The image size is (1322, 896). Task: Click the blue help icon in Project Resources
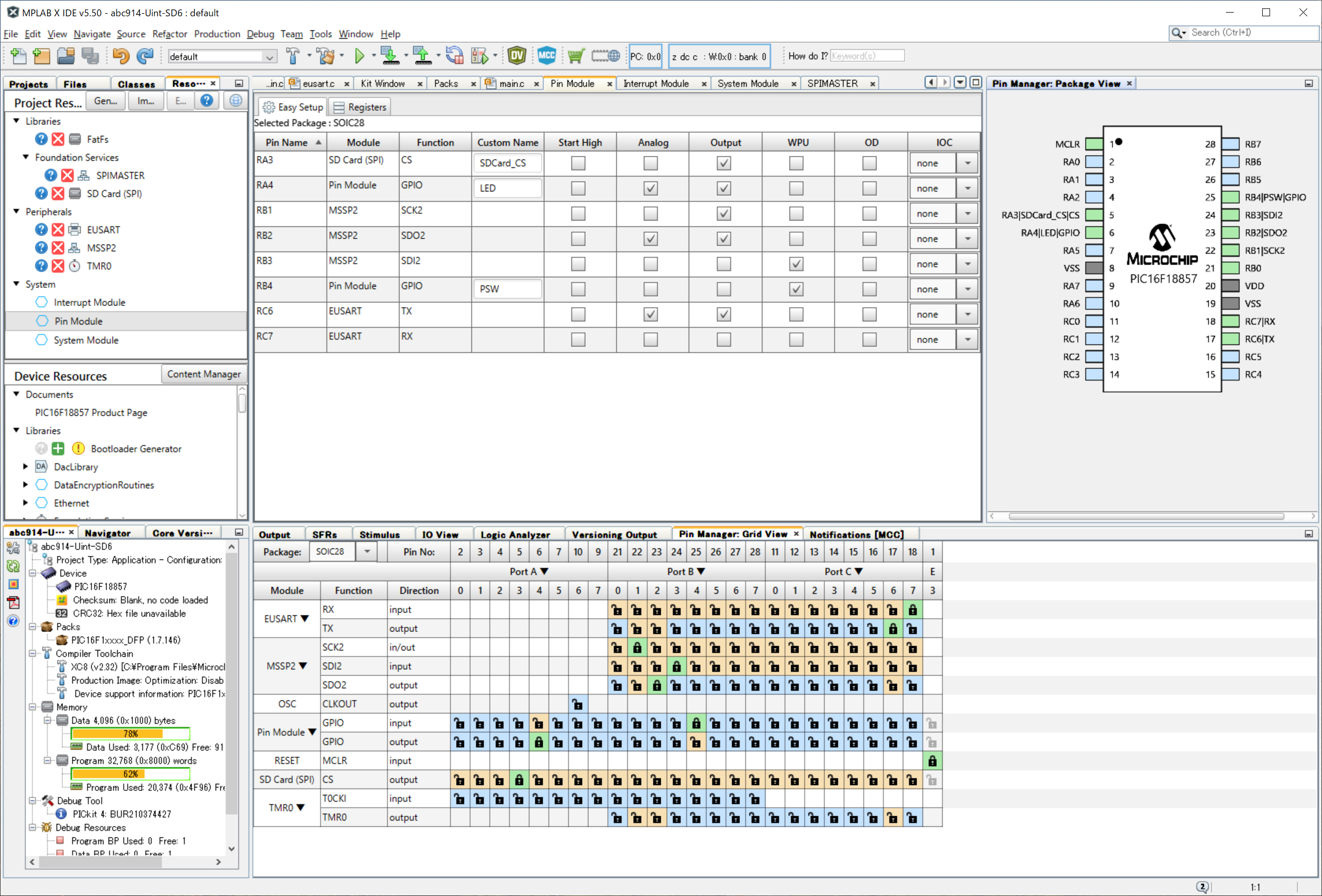click(206, 101)
